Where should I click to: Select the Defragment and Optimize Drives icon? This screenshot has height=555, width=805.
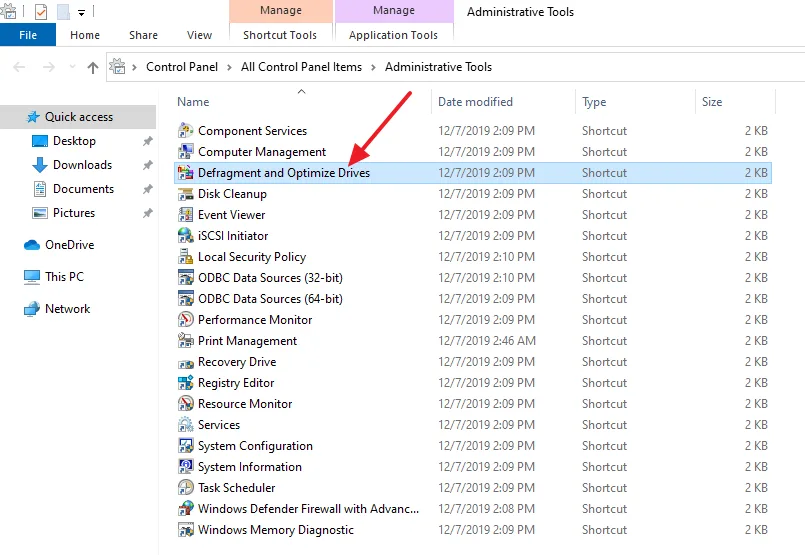[185, 173]
